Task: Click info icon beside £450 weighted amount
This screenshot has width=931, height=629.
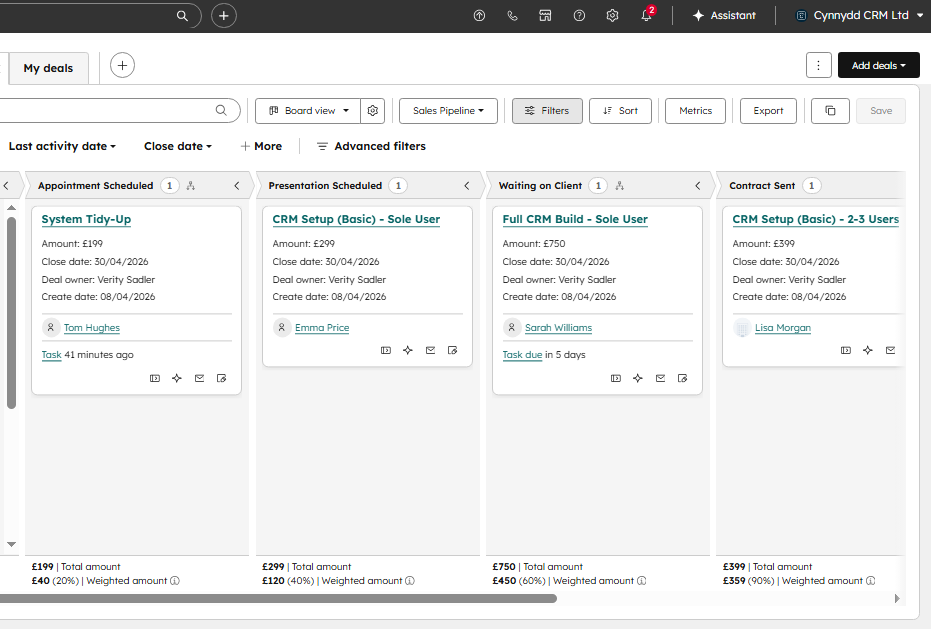Action: [x=642, y=581]
